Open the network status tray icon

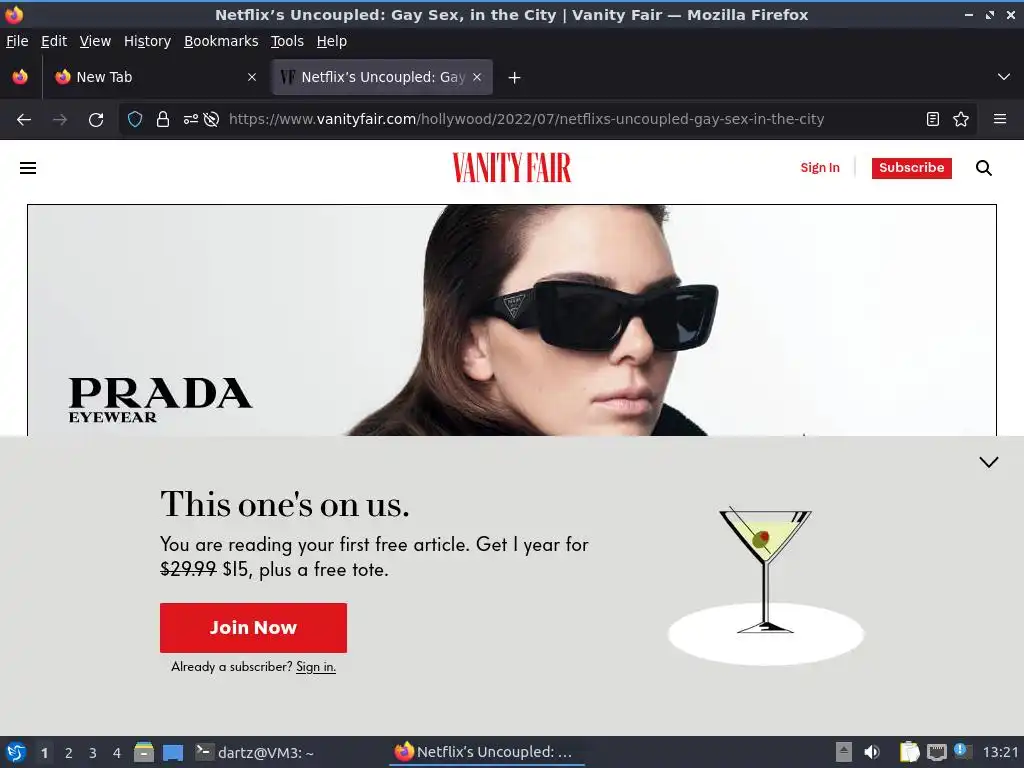[x=936, y=753]
